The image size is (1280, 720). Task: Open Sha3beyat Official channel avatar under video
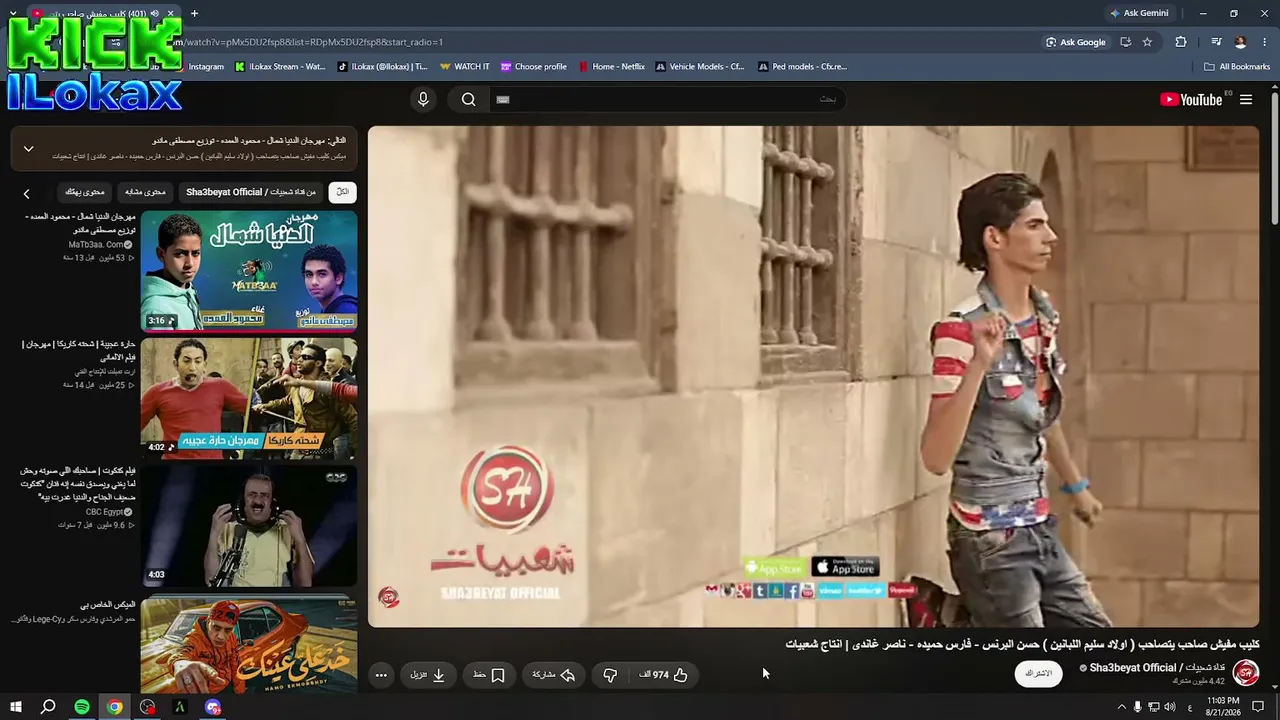1246,673
